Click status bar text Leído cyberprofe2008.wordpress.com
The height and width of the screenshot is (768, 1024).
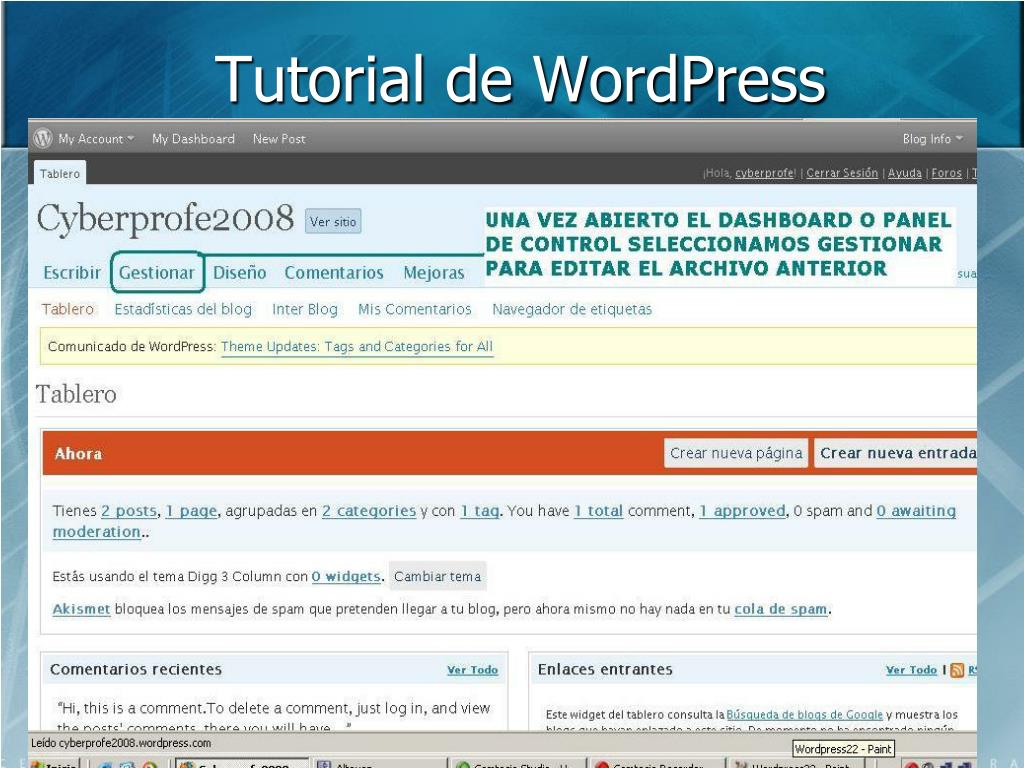pos(121,743)
